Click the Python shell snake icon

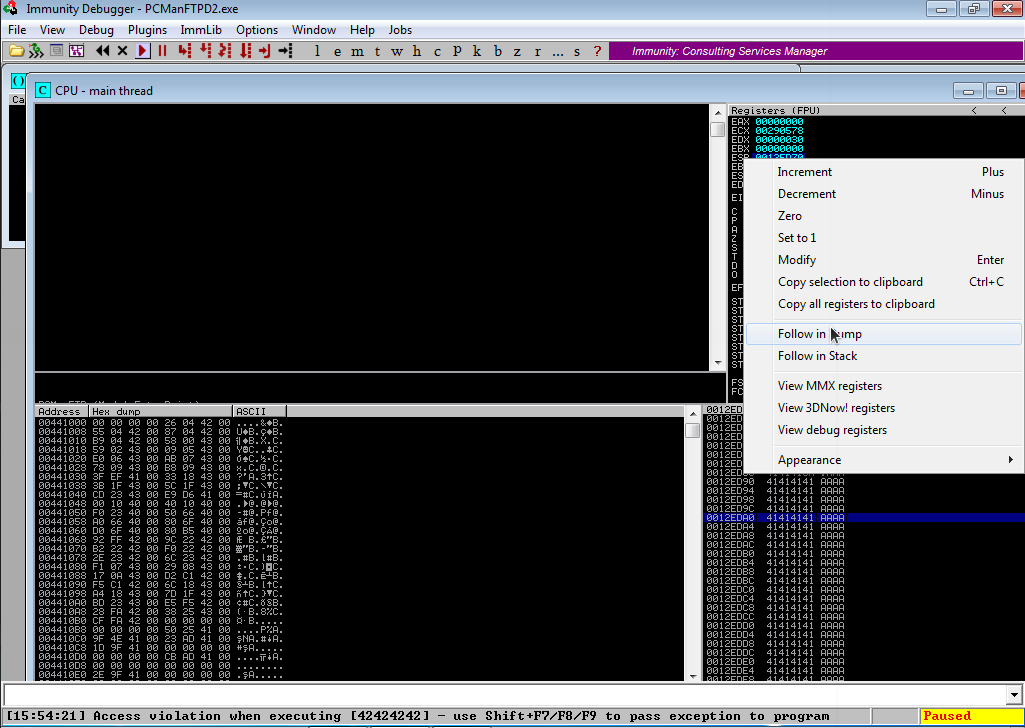point(36,51)
